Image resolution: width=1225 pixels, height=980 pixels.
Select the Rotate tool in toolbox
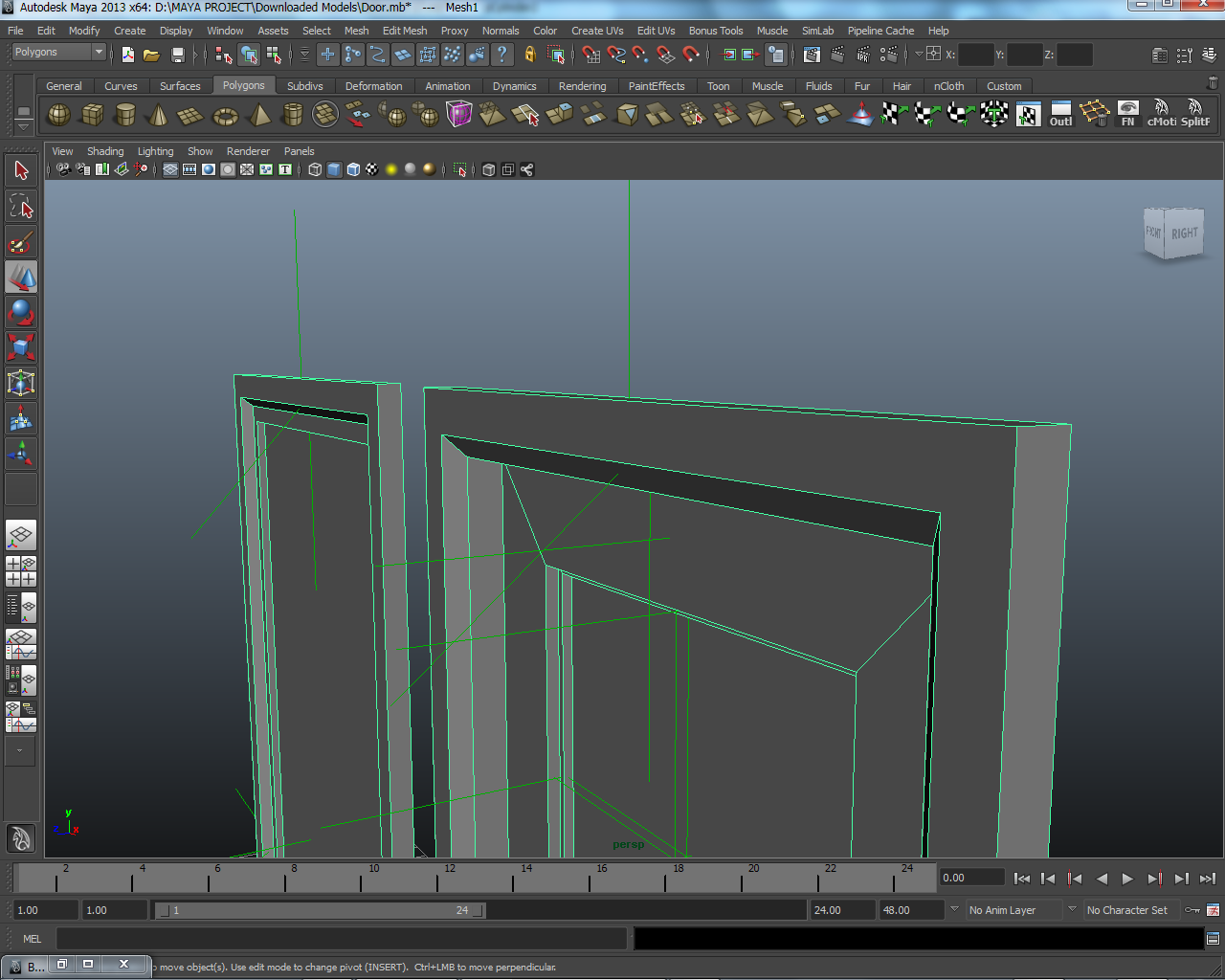point(21,312)
